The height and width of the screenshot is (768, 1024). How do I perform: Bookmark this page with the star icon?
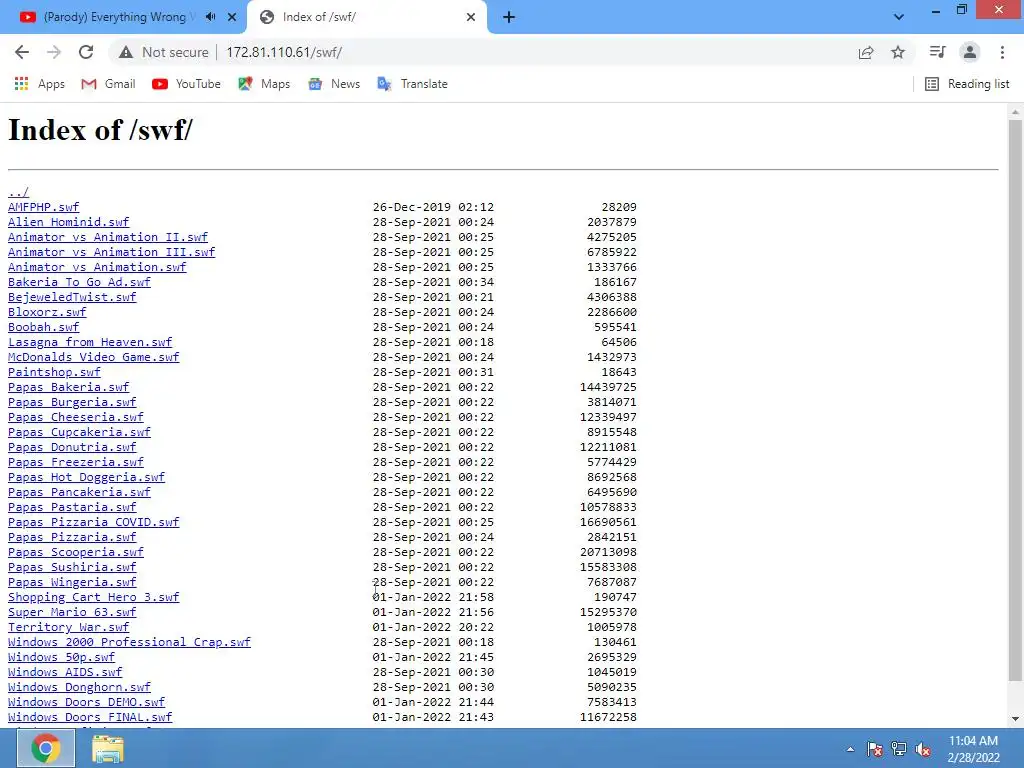898,52
